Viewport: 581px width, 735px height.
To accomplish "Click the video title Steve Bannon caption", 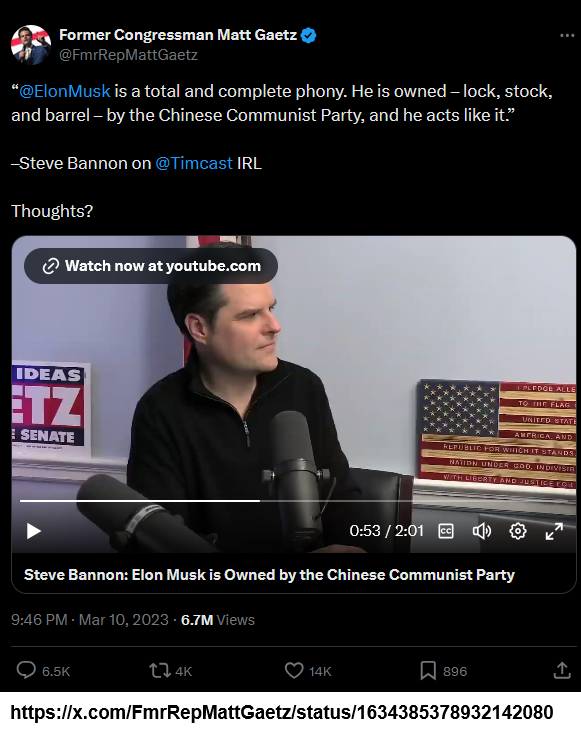I will pyautogui.click(x=269, y=575).
